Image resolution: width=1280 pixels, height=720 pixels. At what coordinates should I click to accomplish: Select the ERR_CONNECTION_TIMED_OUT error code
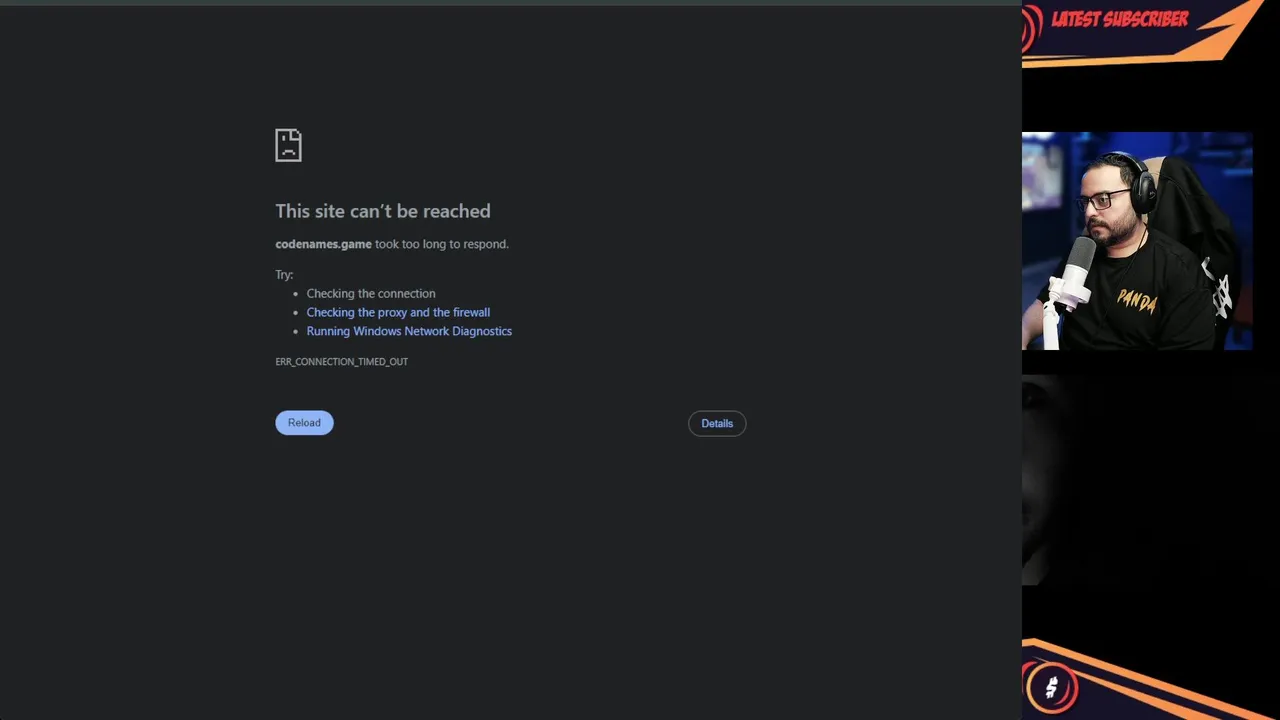click(x=341, y=362)
